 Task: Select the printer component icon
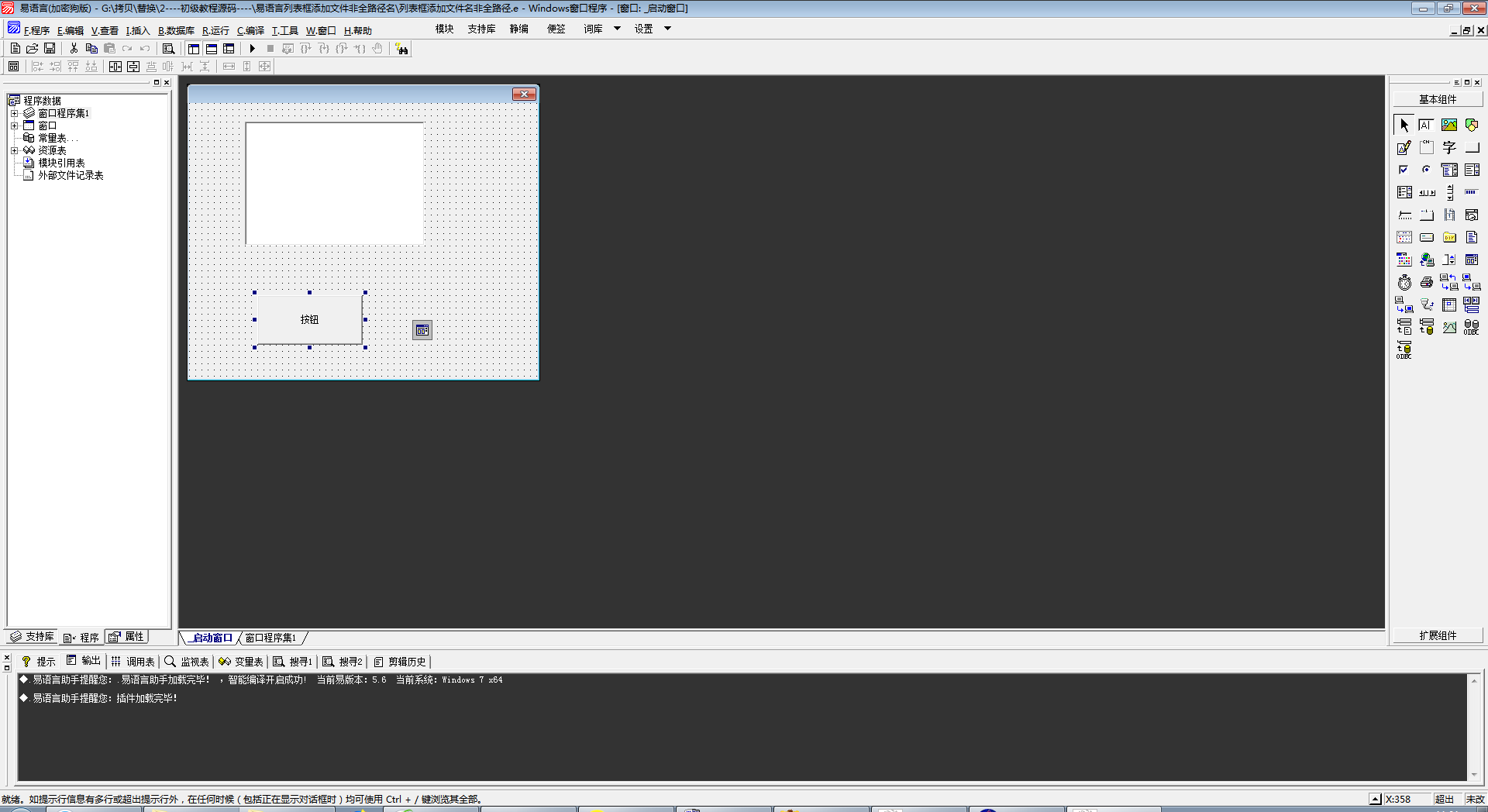click(x=1426, y=283)
